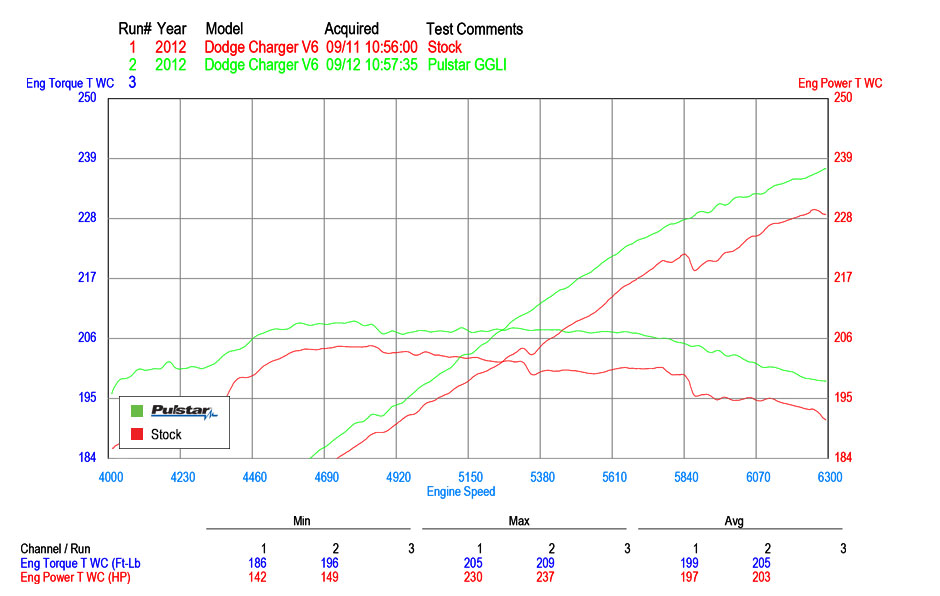940x596 pixels.
Task: Select the Stock label in the legend
Action: pyautogui.click(x=166, y=434)
